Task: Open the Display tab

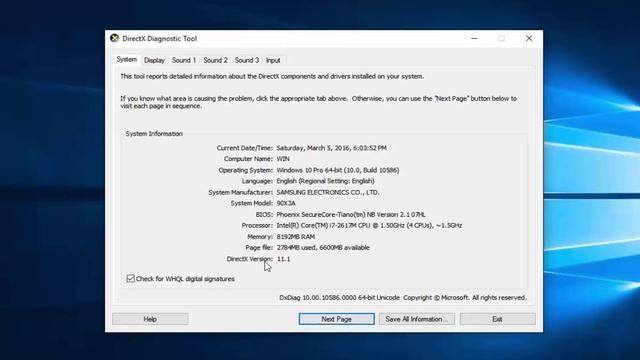Action: (x=154, y=60)
